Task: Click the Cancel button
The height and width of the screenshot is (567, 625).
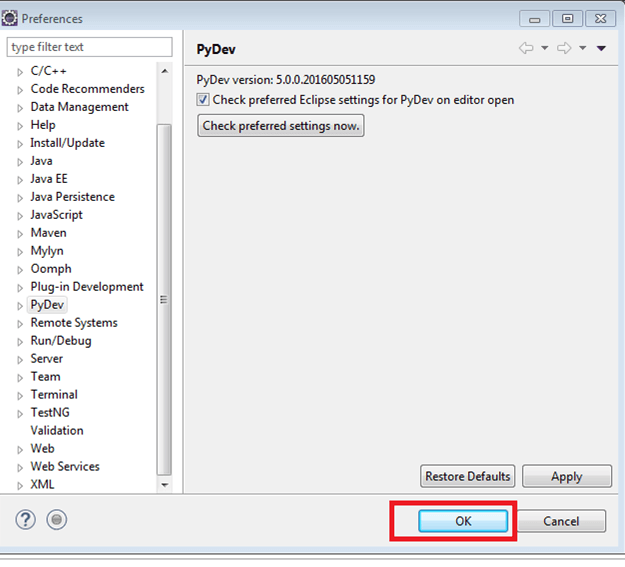Action: 561,521
